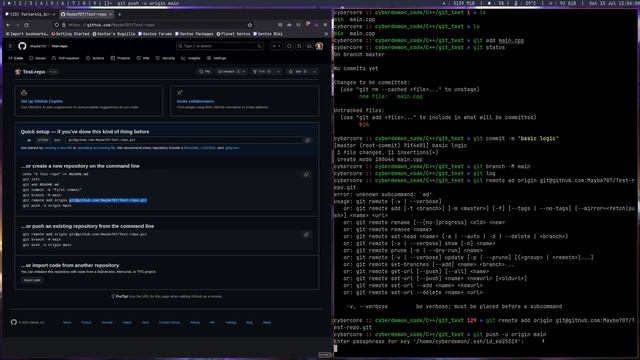Click the Import code button
The width and height of the screenshot is (640, 360).
pos(32,280)
